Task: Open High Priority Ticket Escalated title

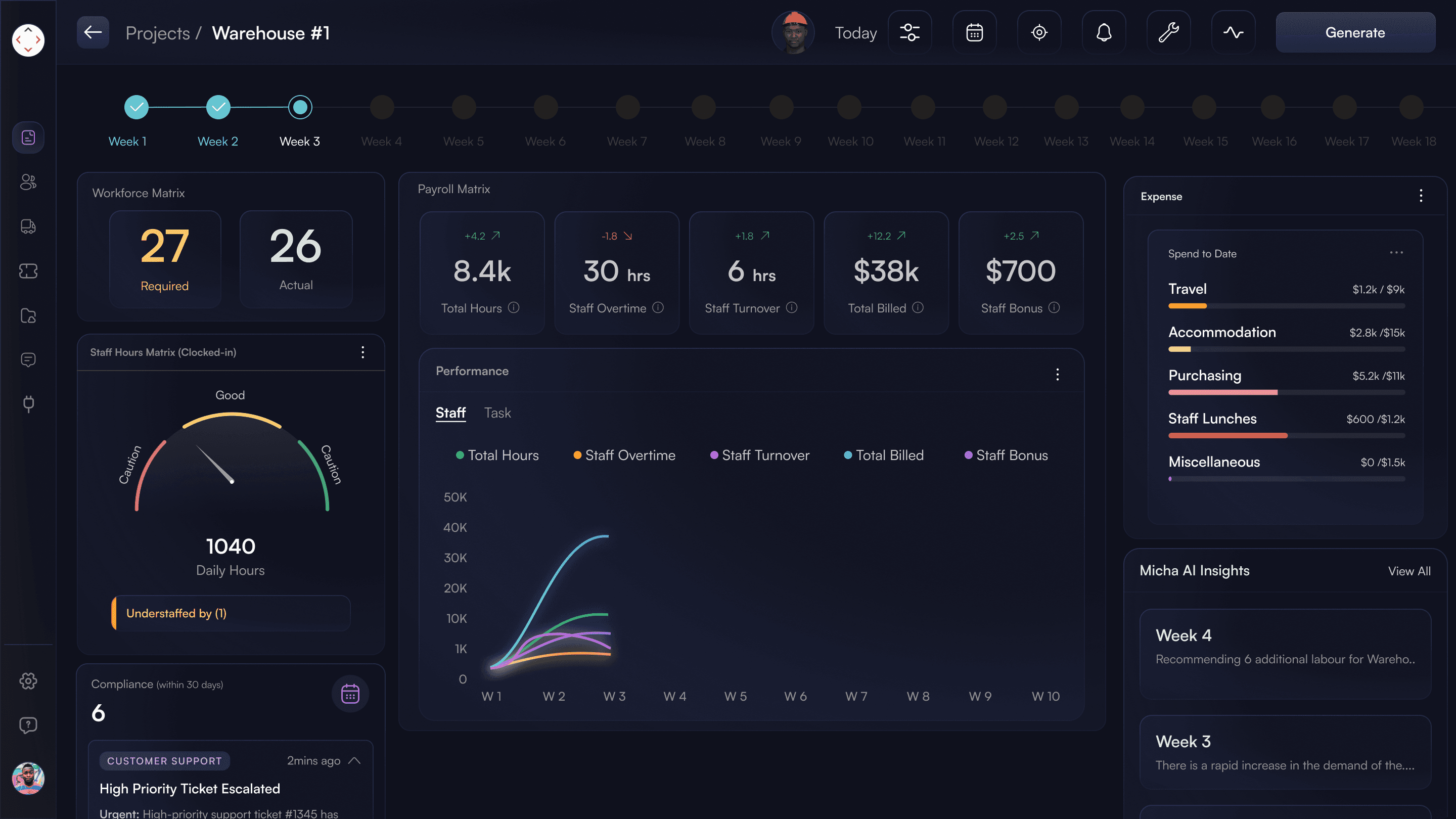Action: tap(190, 789)
